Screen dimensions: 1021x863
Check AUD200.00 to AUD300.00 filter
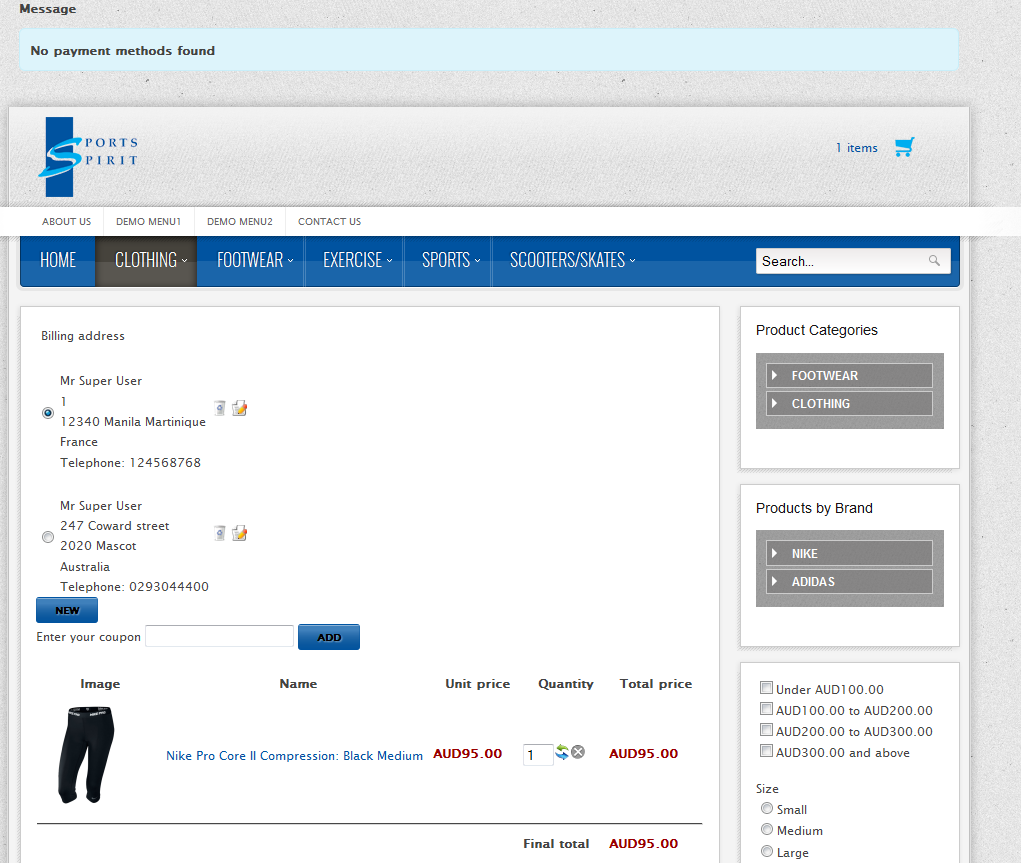pos(766,729)
